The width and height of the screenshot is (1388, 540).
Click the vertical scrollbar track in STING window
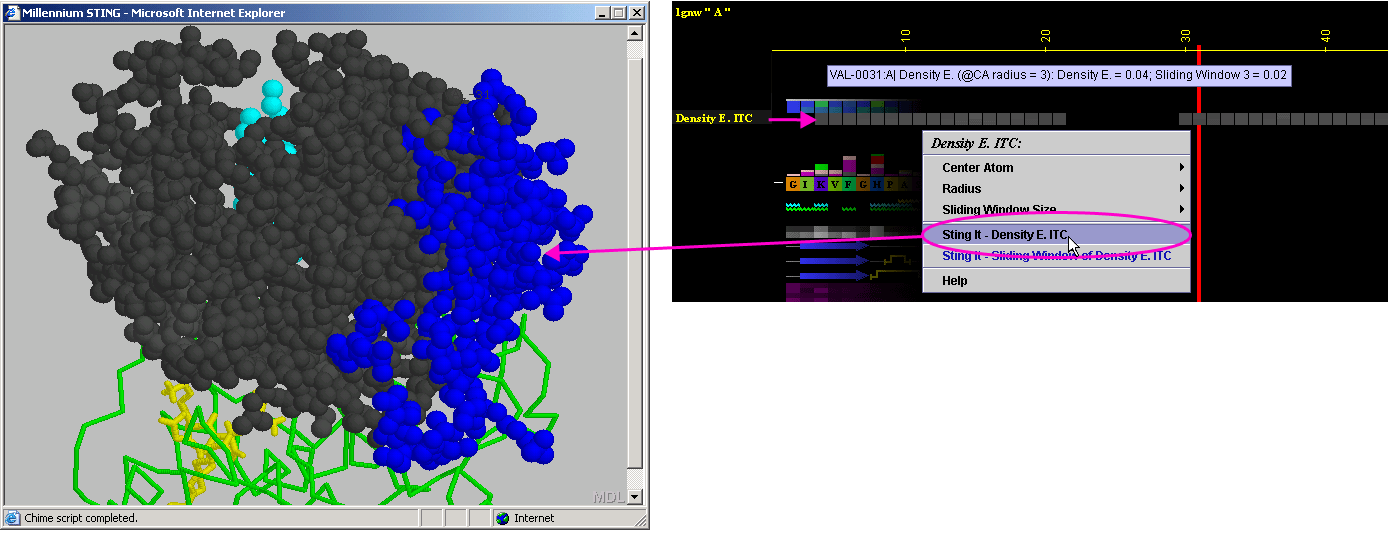634,265
